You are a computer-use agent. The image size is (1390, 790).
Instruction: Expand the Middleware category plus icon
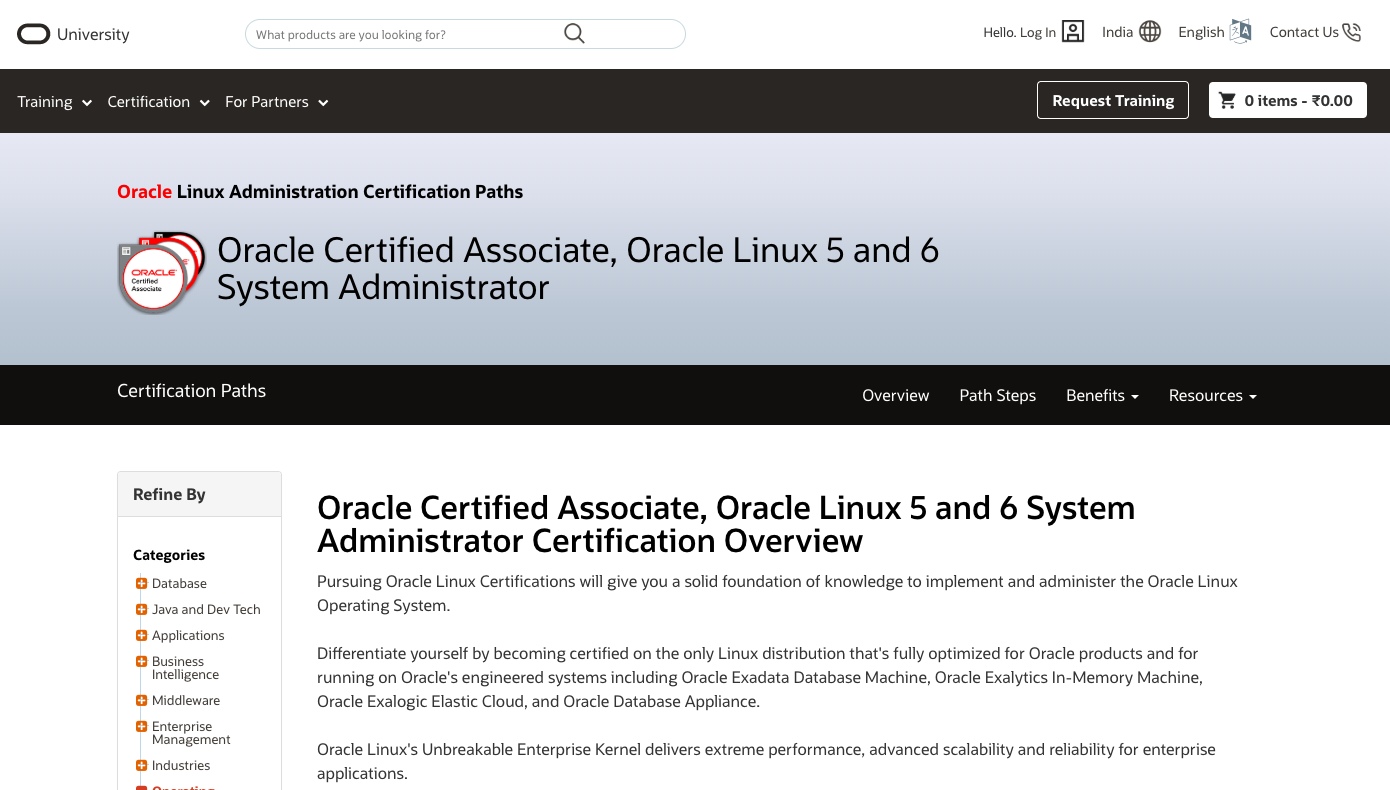coord(142,701)
